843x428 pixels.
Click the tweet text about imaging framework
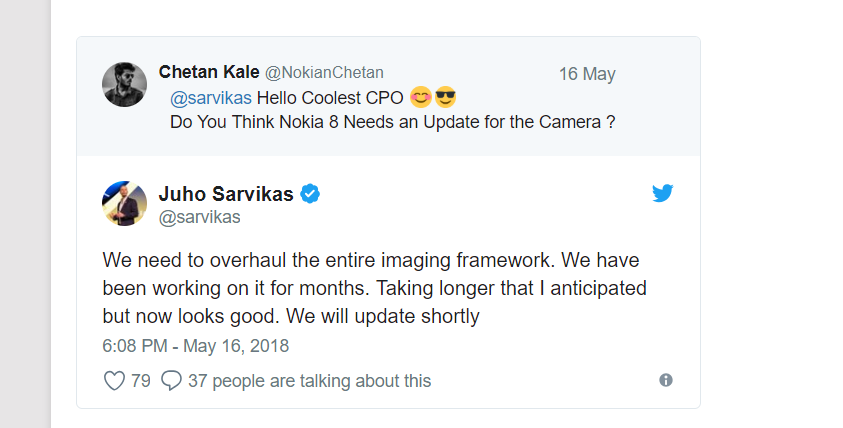pos(374,288)
